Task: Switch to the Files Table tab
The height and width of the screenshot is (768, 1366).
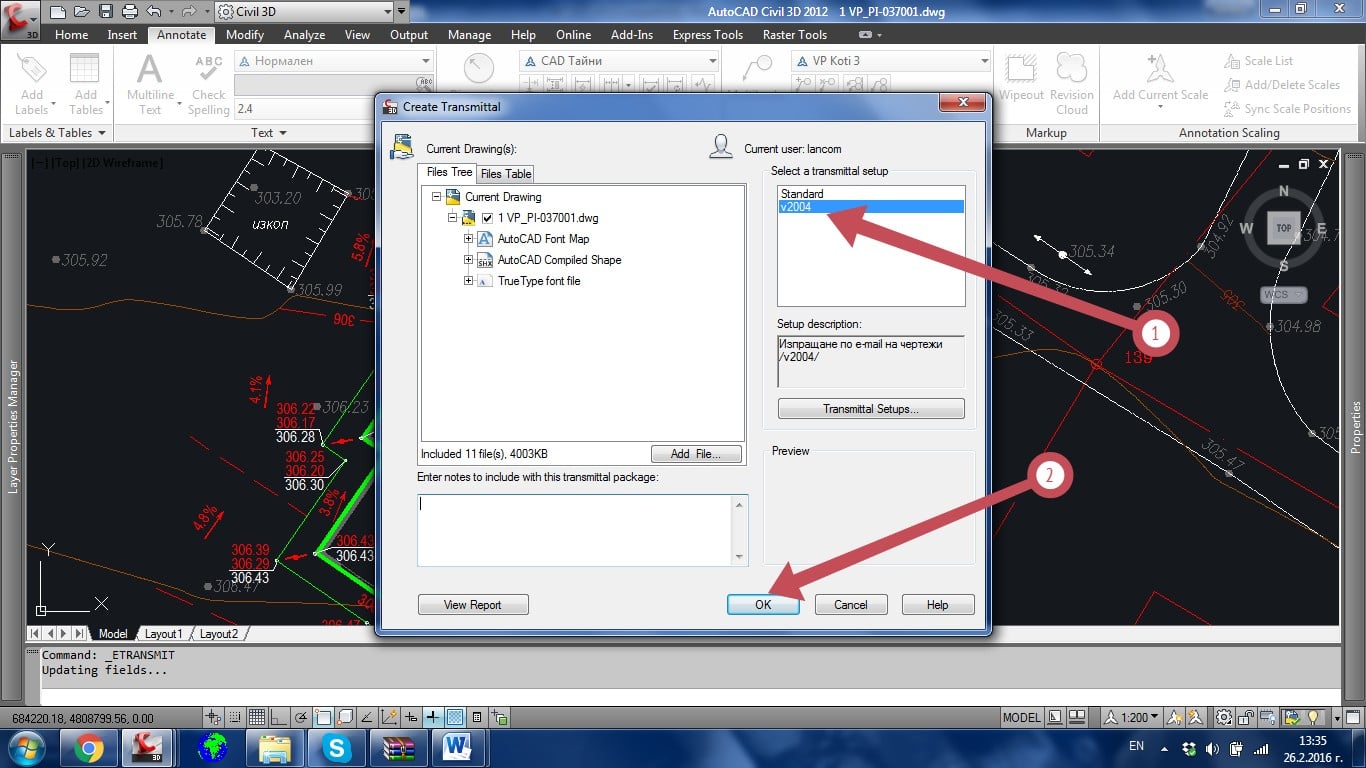Action: [x=506, y=174]
